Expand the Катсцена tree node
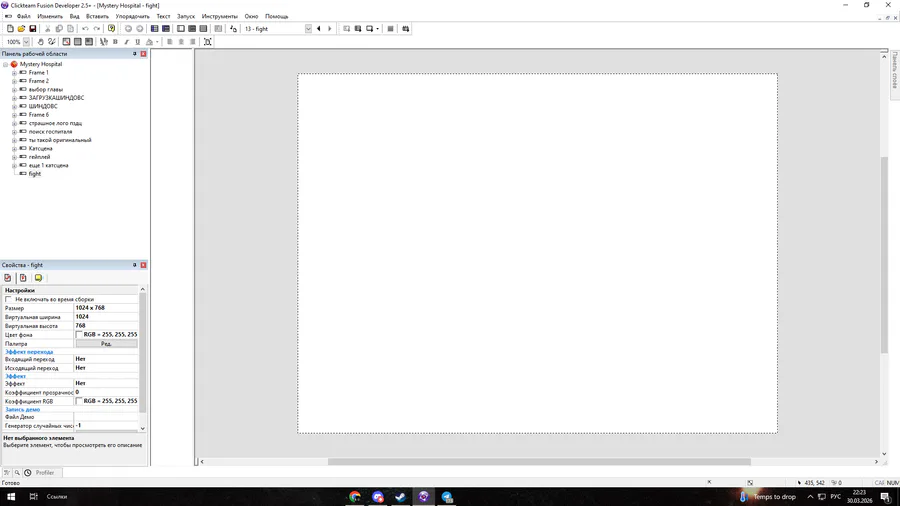 [x=14, y=149]
